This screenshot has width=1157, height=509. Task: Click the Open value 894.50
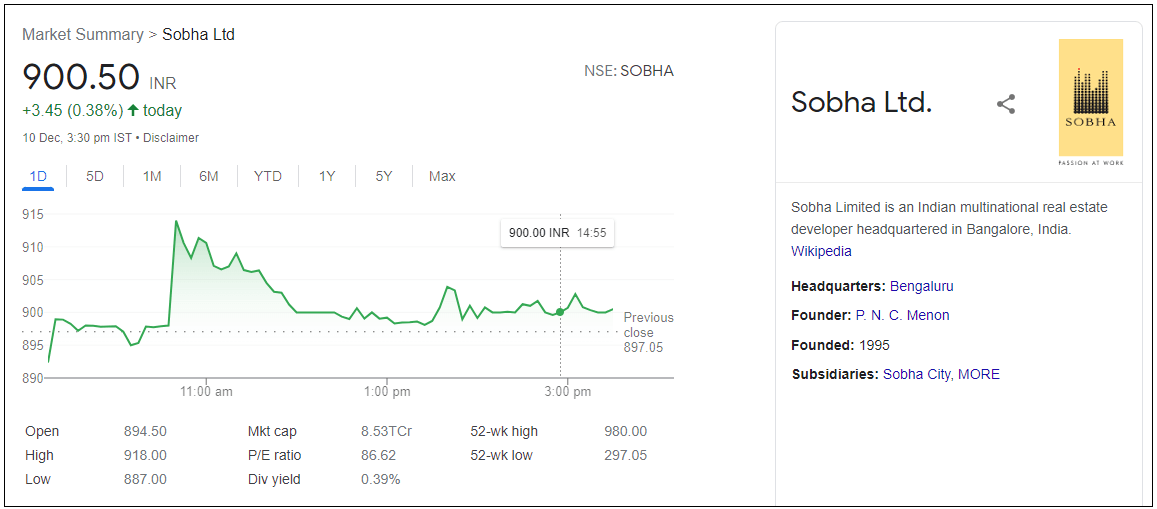click(x=145, y=432)
